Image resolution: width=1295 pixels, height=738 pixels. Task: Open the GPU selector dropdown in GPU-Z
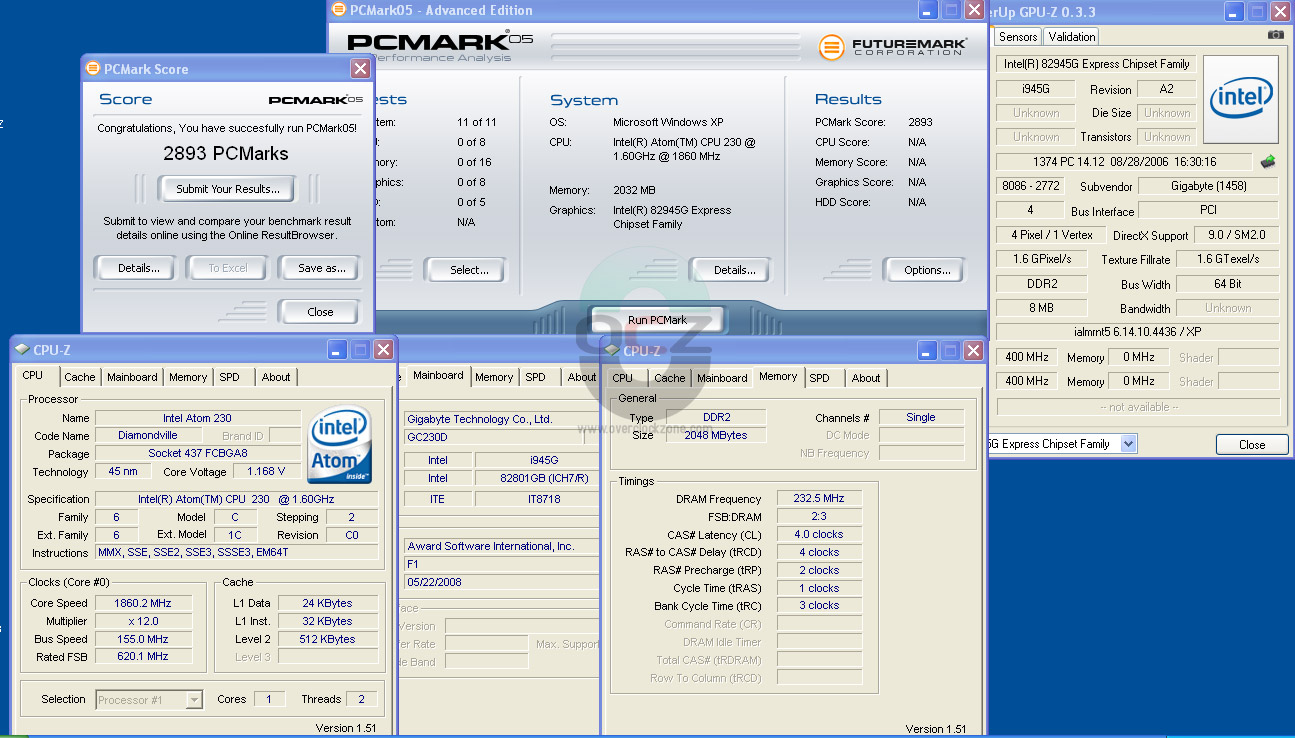point(1128,444)
